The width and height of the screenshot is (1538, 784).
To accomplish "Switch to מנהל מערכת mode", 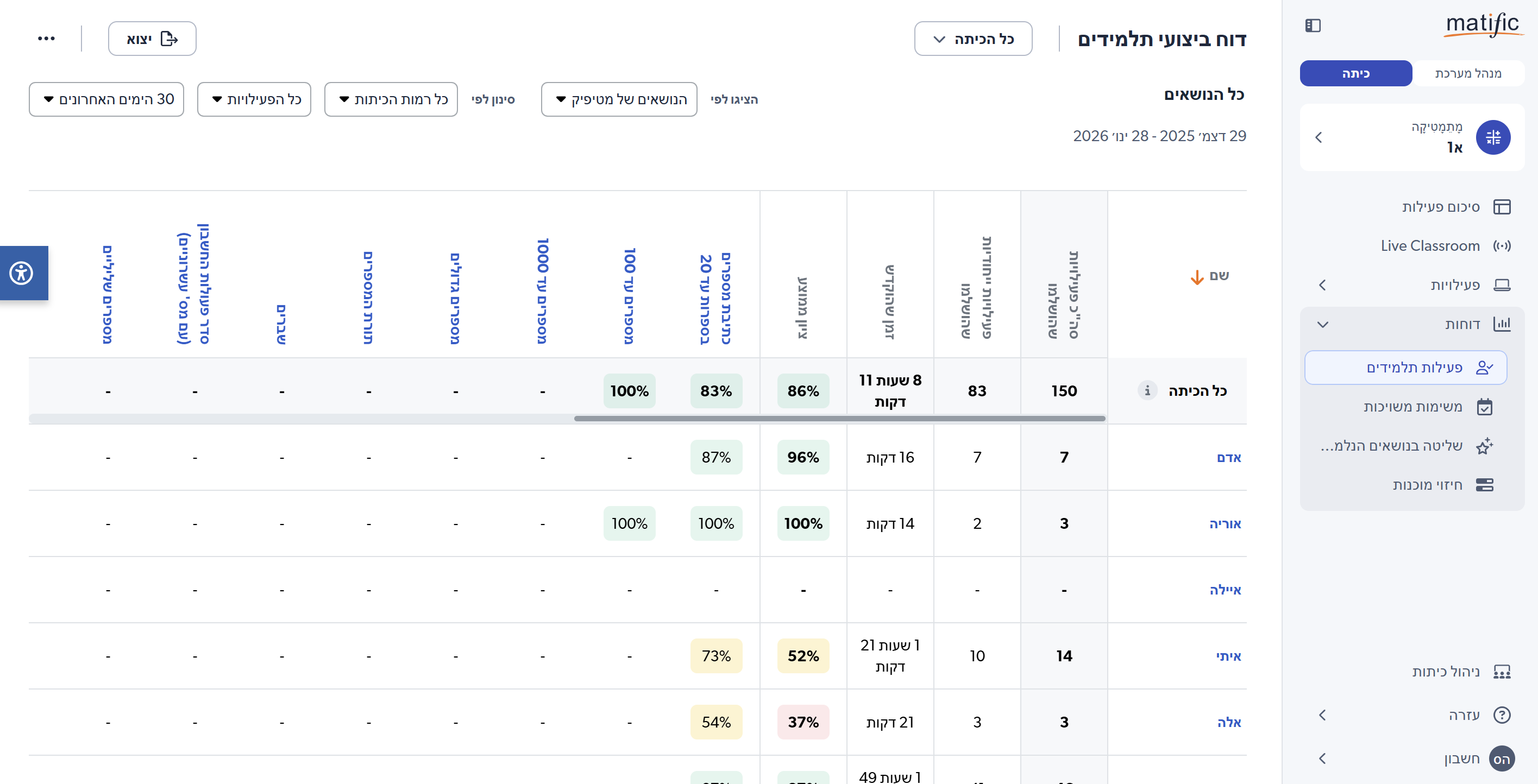I will [1467, 73].
